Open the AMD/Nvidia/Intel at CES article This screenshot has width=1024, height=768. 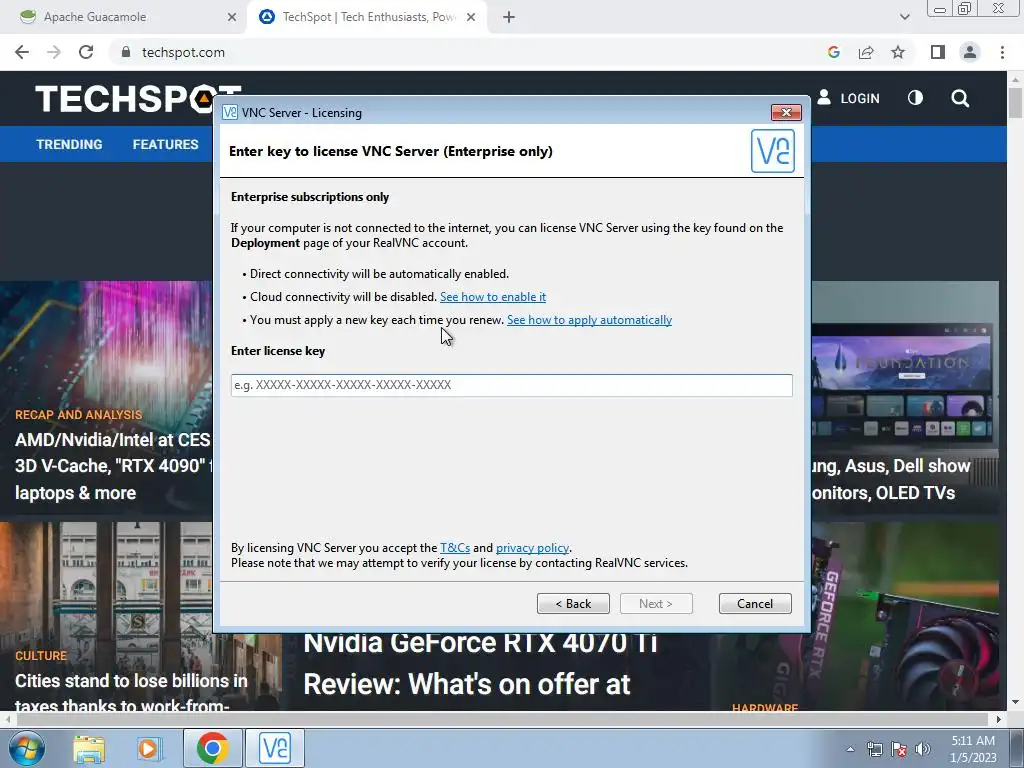click(112, 466)
